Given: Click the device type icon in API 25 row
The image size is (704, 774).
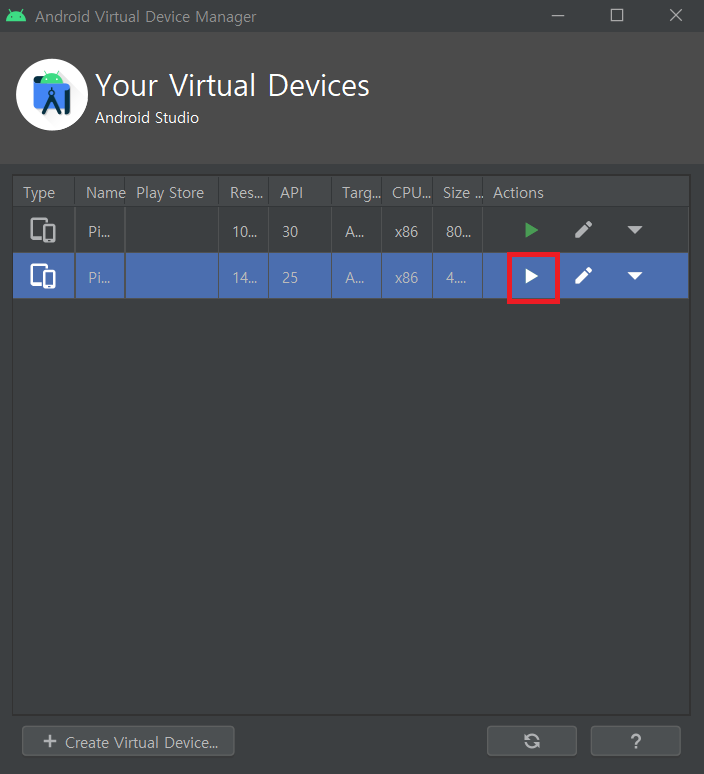Looking at the screenshot, I should click(43, 276).
